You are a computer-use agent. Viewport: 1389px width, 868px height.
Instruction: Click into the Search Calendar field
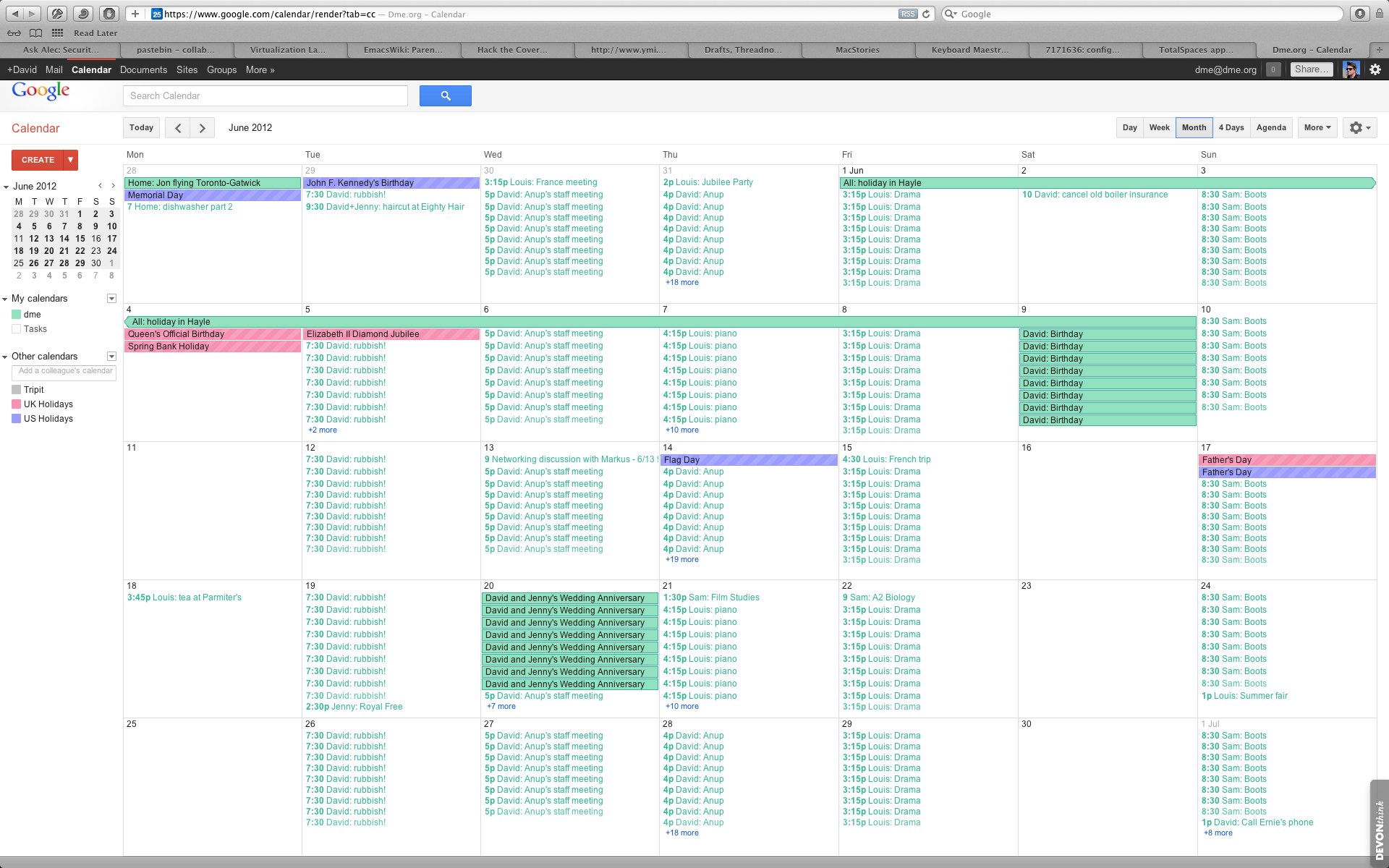click(265, 95)
